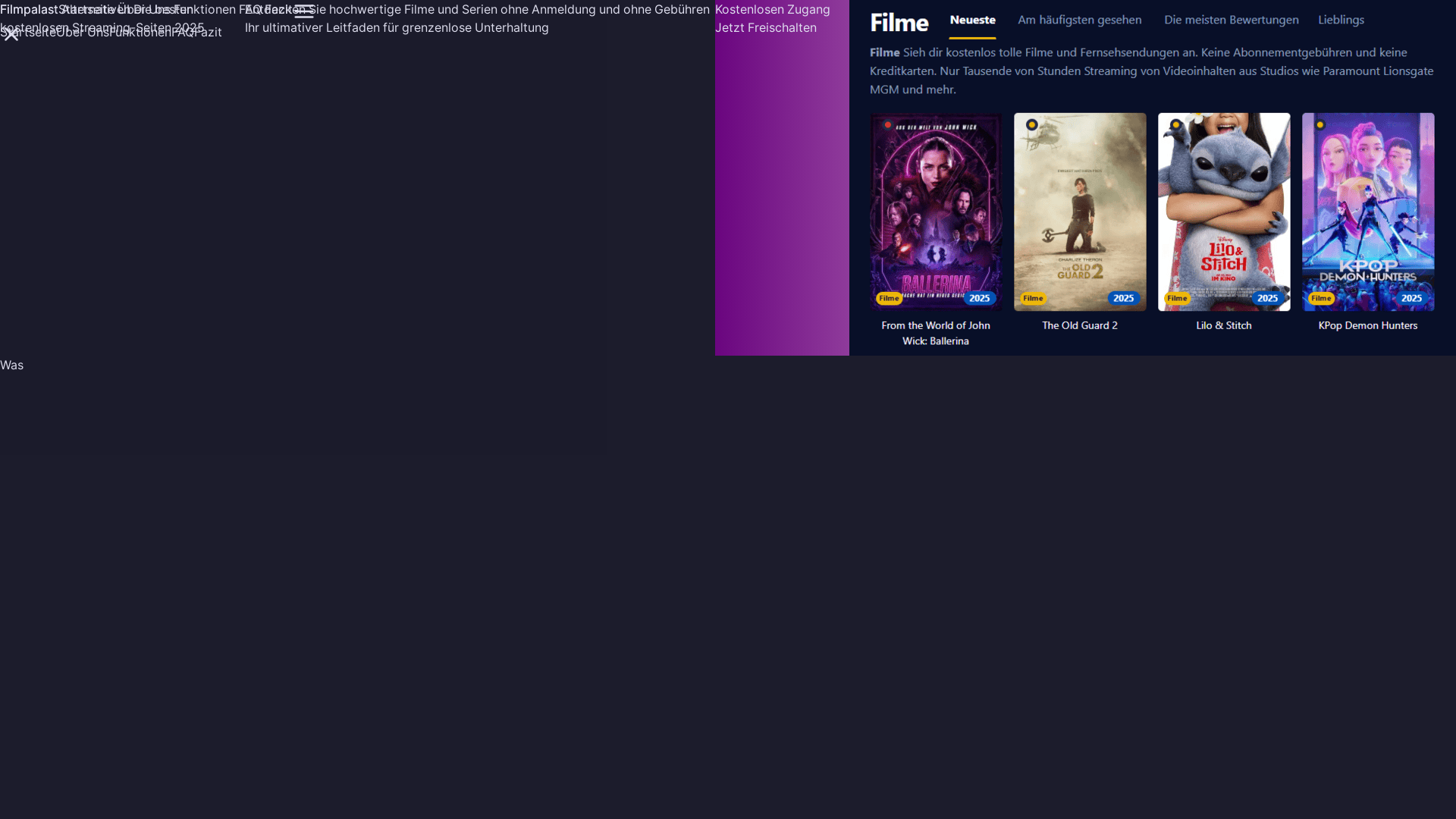Click the red dot icon on Ballerina poster

click(x=887, y=125)
